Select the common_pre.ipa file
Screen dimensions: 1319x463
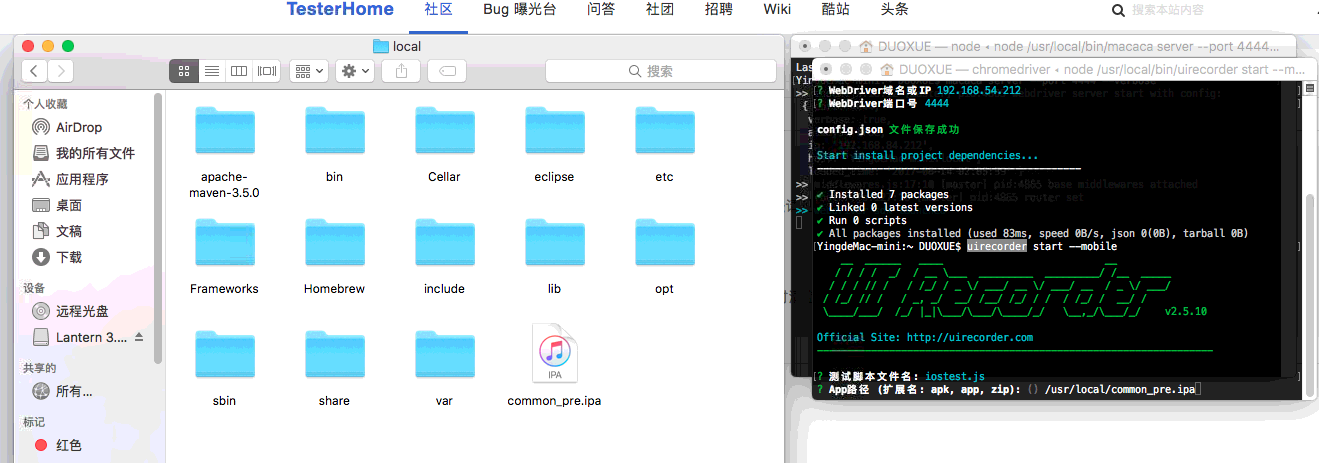coord(554,354)
